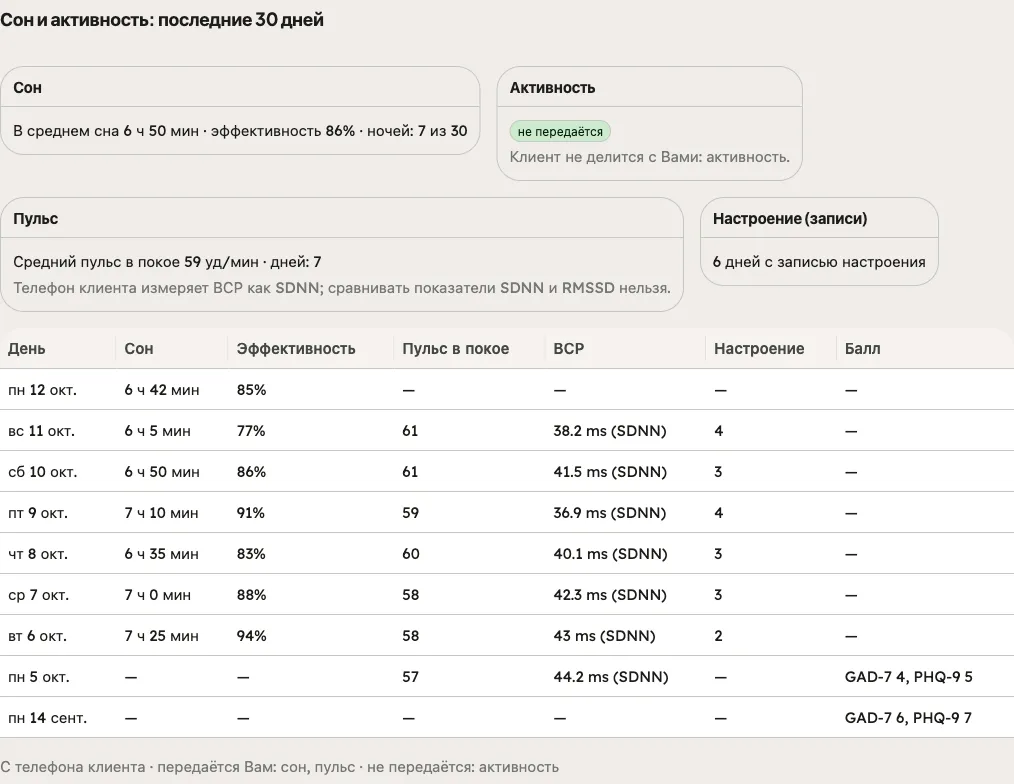Select the date cell "пт 9 окт."

[x=38, y=513]
